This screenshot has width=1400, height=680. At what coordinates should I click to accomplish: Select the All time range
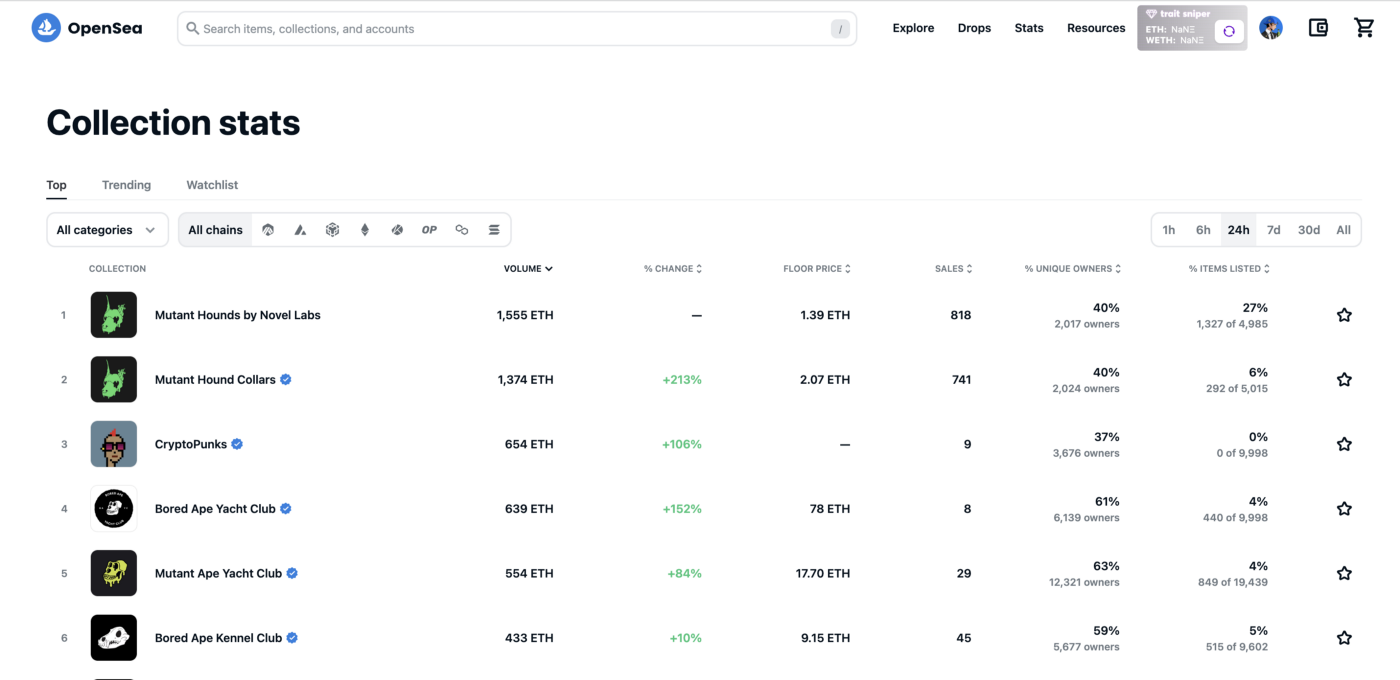point(1343,230)
